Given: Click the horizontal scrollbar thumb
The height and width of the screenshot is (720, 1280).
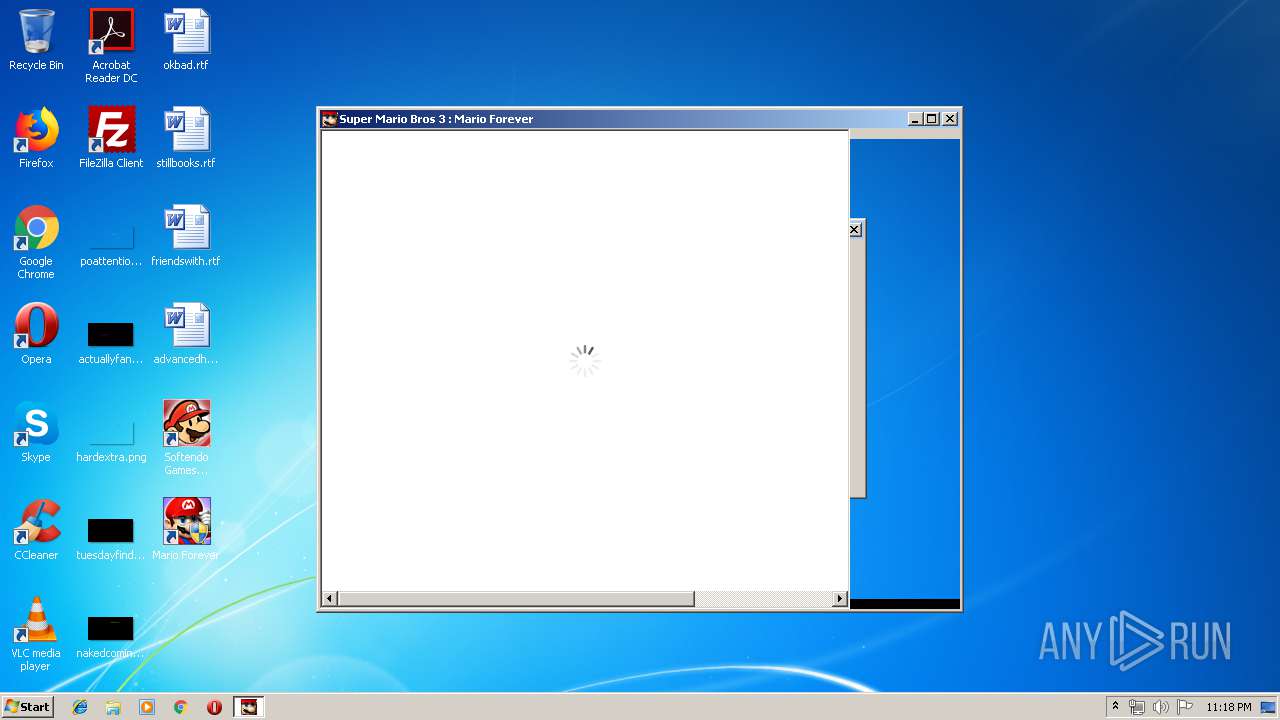Looking at the screenshot, I should 515,599.
